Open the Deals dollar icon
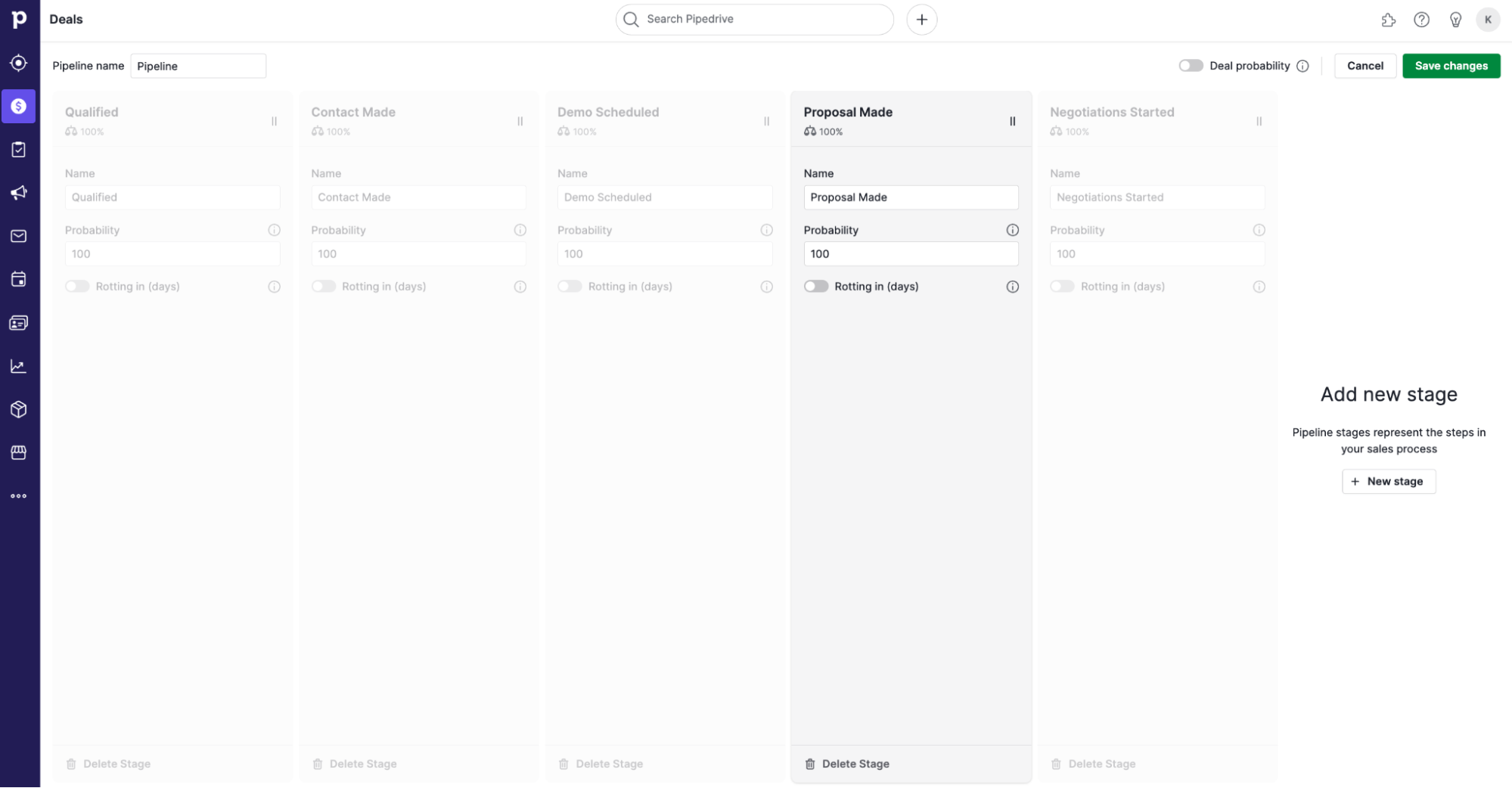1512x788 pixels. point(19,106)
